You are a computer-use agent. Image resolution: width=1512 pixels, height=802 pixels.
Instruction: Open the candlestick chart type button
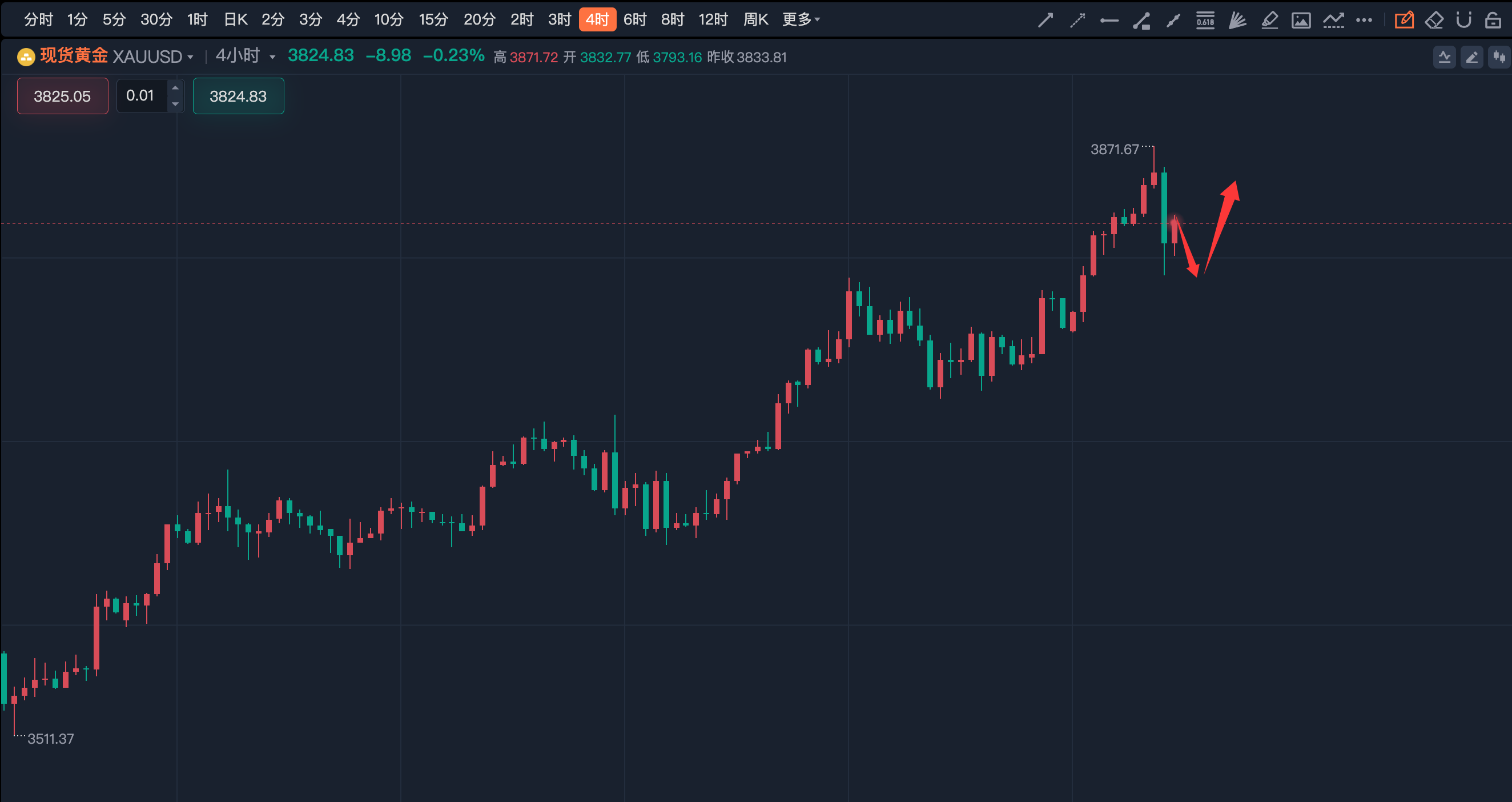coord(1499,57)
